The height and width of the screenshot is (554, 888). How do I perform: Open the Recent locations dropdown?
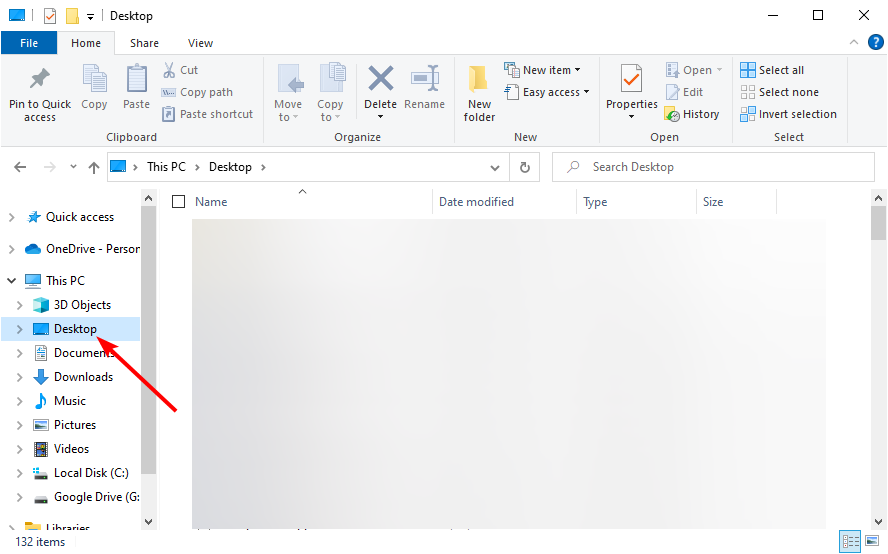pyautogui.click(x=73, y=167)
